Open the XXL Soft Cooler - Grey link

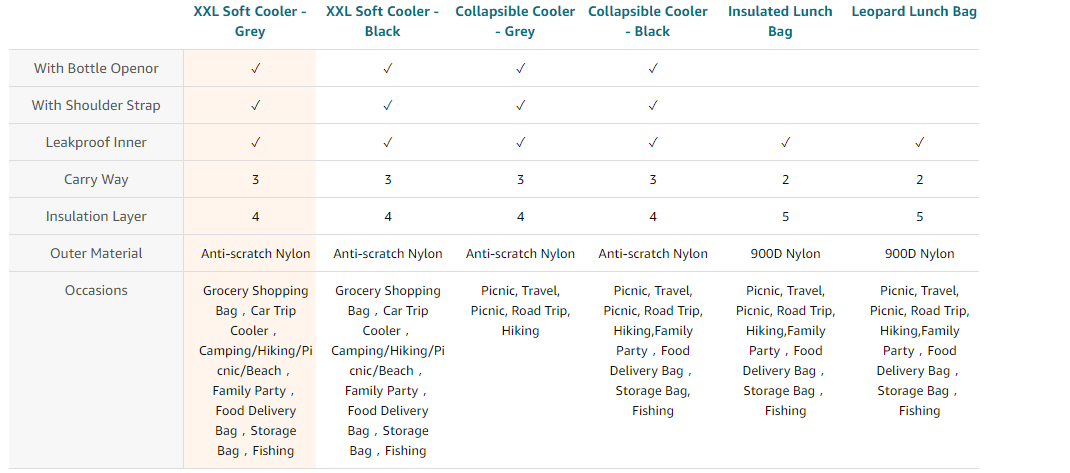pyautogui.click(x=250, y=21)
